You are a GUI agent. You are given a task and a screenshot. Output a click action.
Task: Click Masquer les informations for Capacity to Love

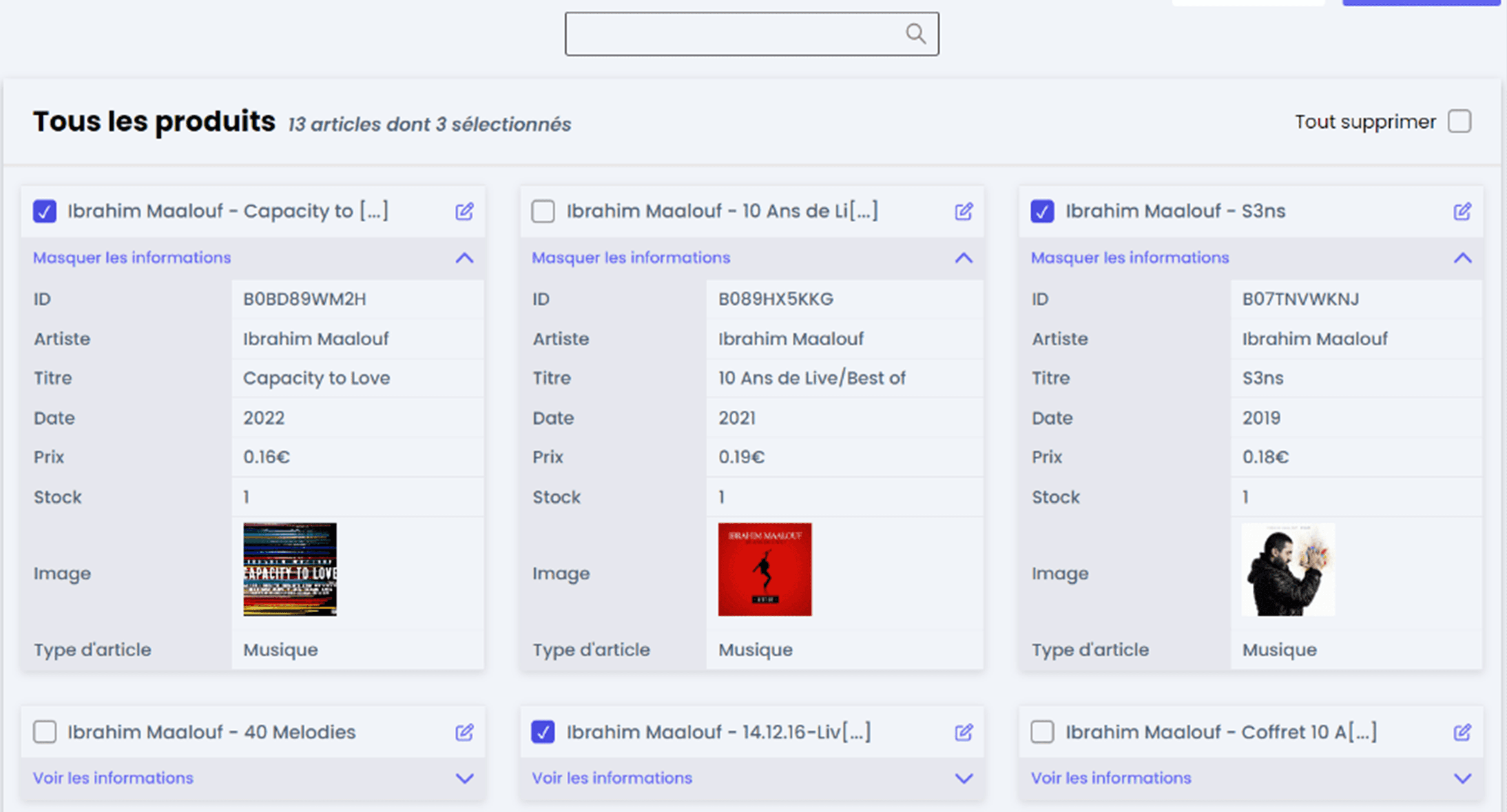[x=131, y=258]
